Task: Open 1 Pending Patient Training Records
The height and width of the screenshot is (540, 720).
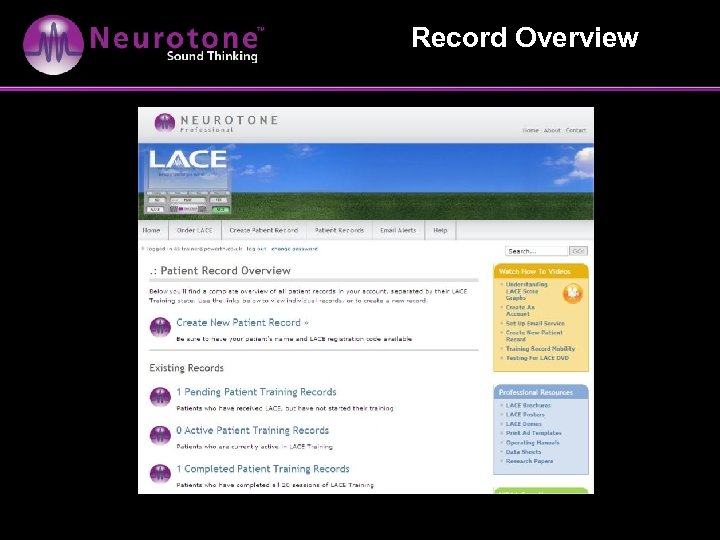Action: tap(256, 392)
